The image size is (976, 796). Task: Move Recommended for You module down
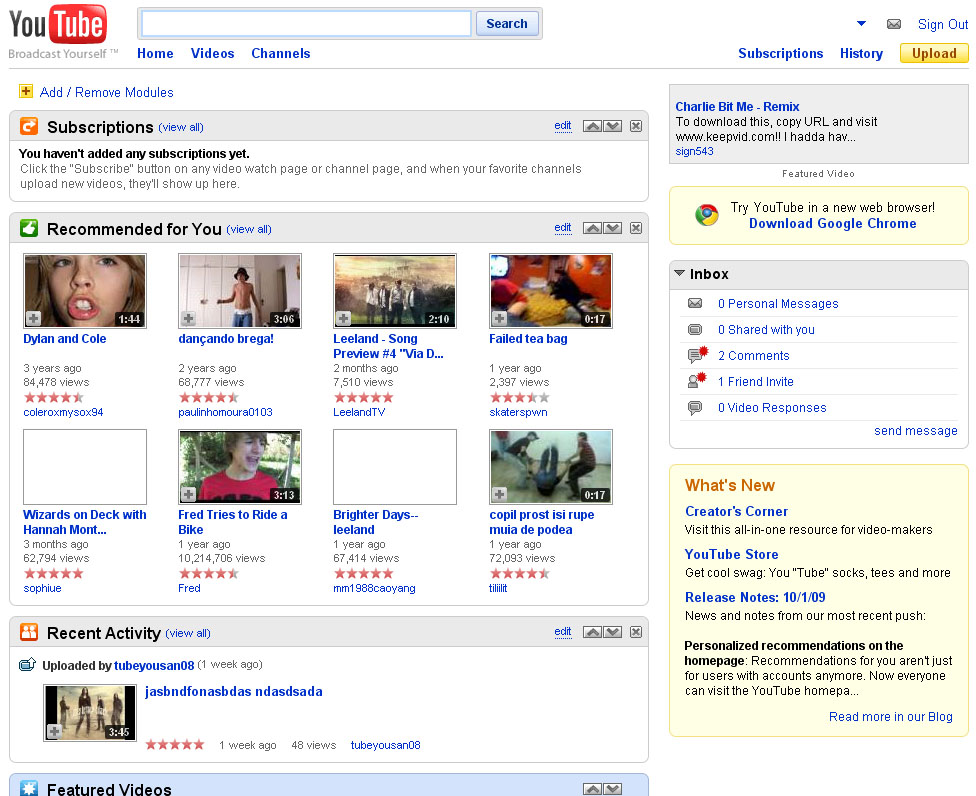(612, 228)
